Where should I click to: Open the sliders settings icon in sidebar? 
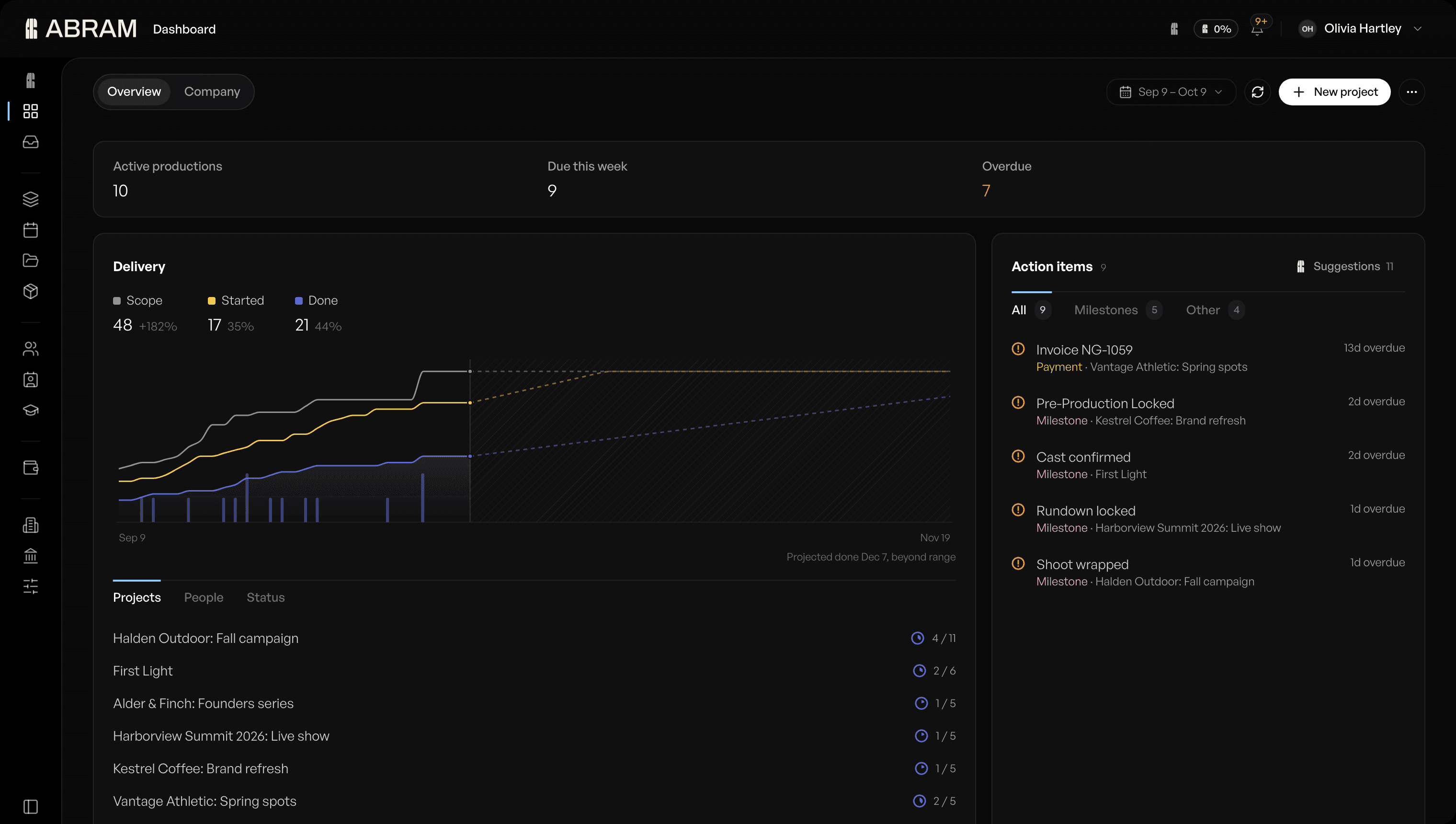31,586
